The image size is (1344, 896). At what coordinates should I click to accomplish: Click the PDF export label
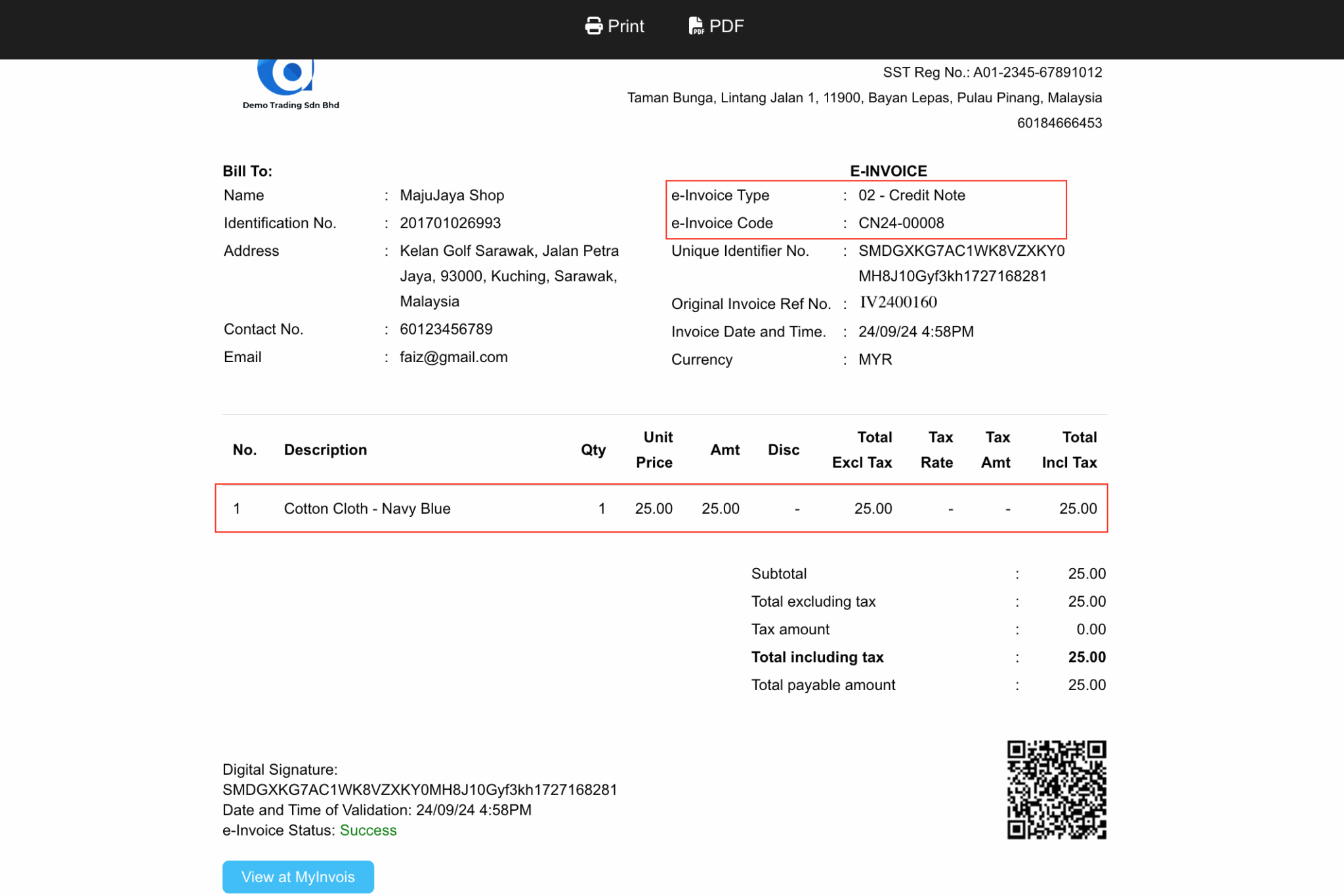(x=726, y=26)
